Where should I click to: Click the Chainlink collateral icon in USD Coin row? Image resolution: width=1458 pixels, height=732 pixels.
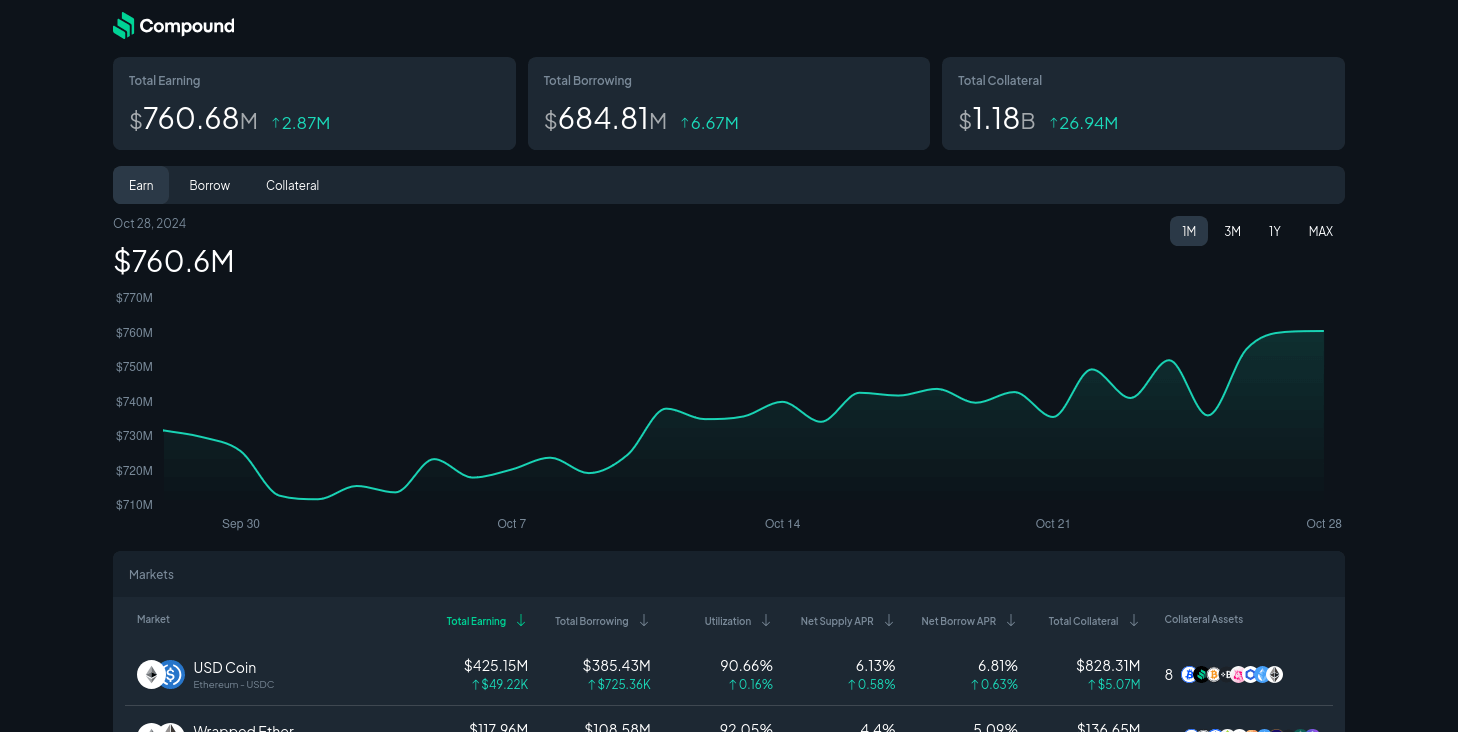pyautogui.click(x=1250, y=674)
